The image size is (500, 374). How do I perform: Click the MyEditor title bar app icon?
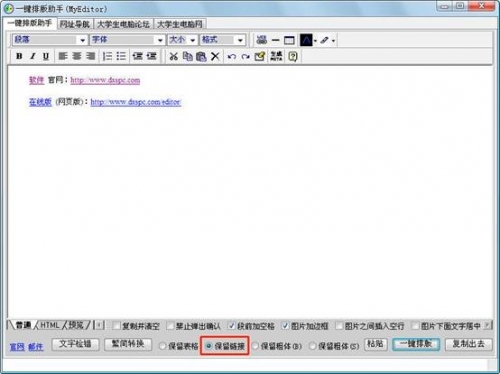(9, 9)
